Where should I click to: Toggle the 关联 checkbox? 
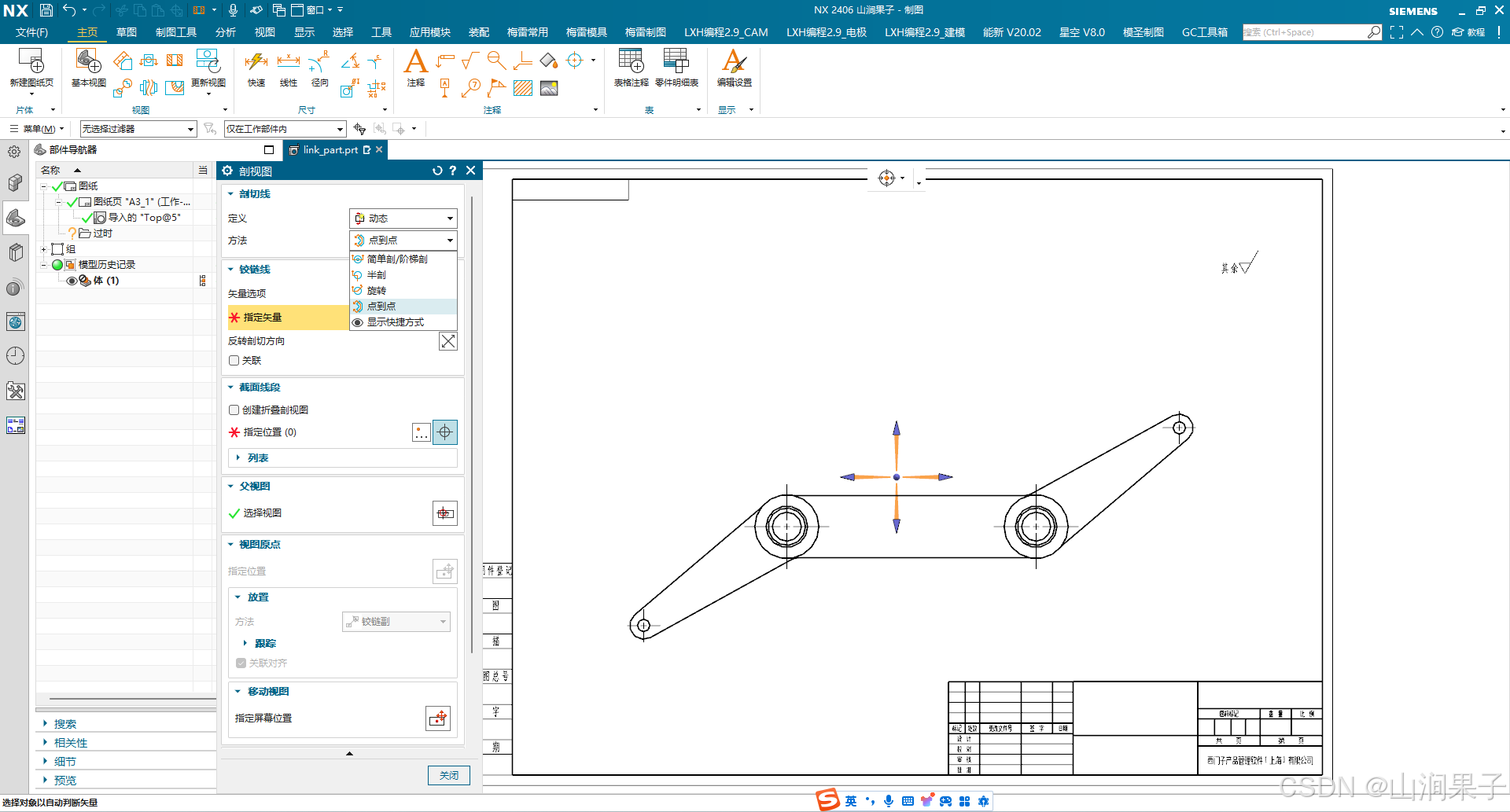(234, 360)
